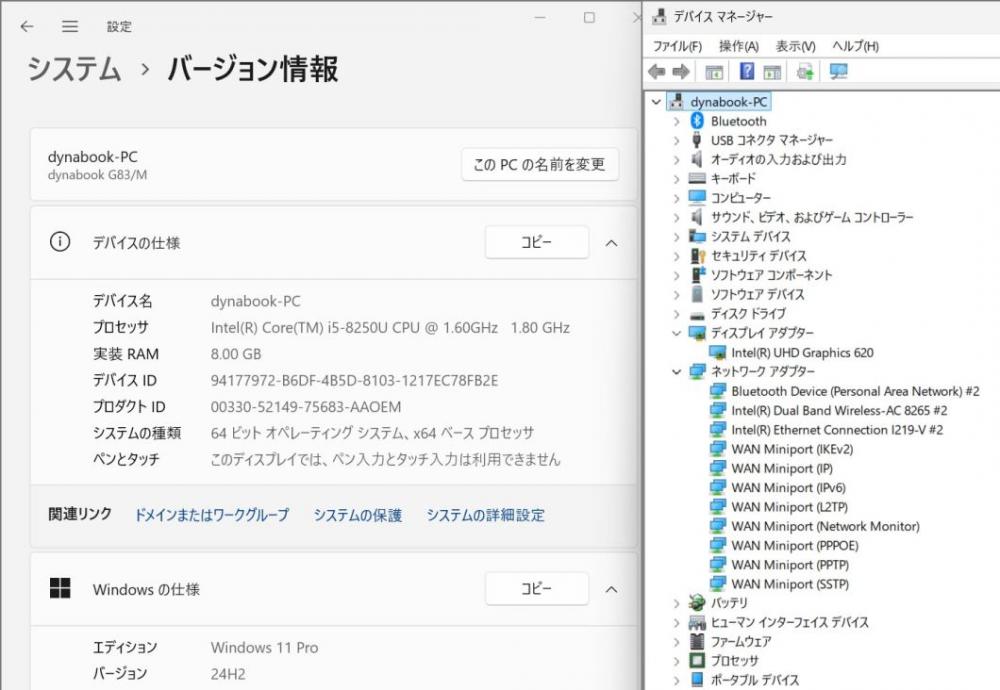Open Settings hamburger navigation menu
This screenshot has width=1000, height=690.
tap(70, 26)
